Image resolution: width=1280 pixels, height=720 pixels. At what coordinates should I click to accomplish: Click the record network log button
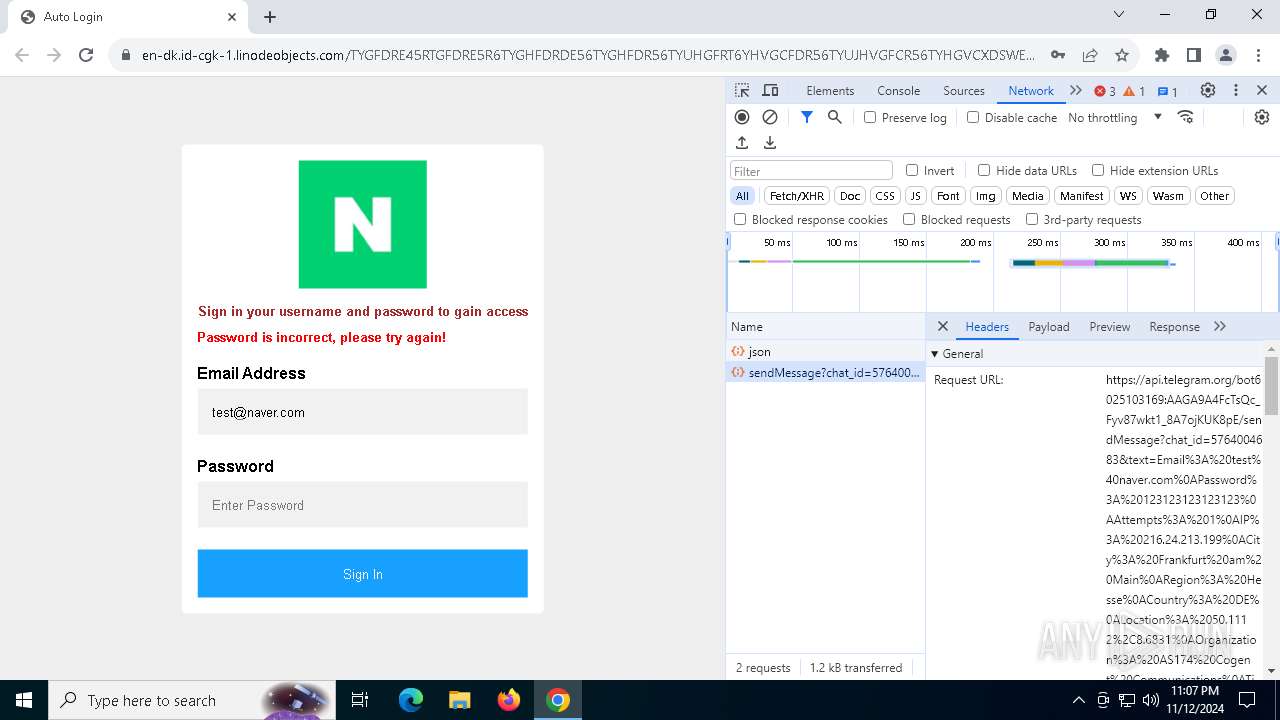(742, 117)
